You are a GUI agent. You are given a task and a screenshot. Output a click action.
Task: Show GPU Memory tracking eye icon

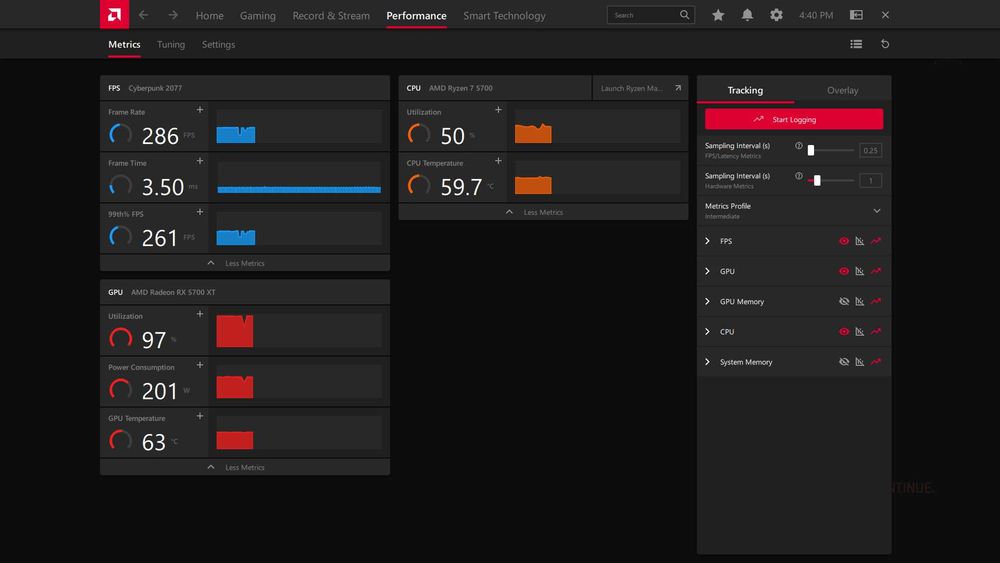(844, 302)
